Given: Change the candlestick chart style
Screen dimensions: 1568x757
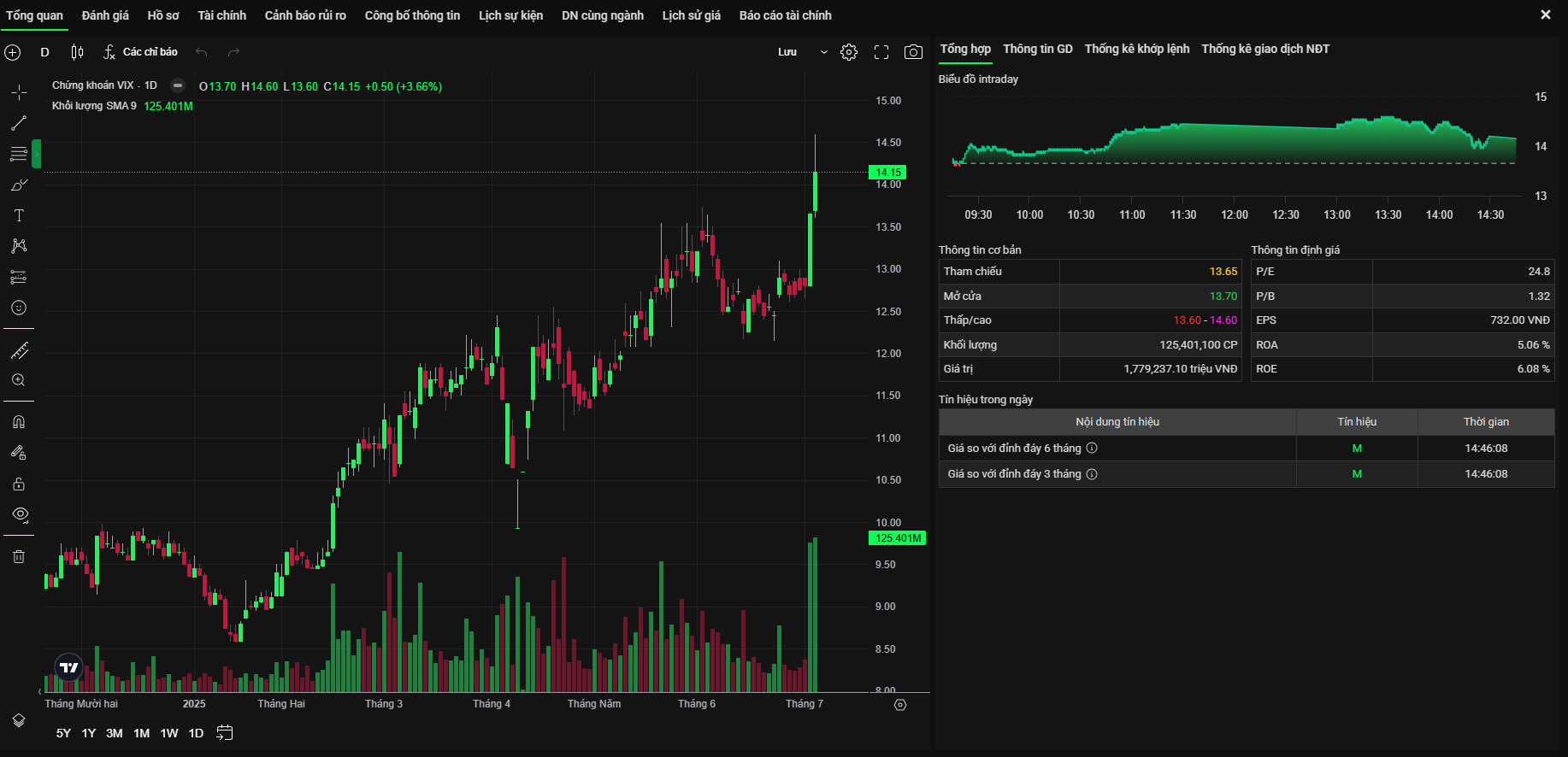Looking at the screenshot, I should [x=77, y=52].
